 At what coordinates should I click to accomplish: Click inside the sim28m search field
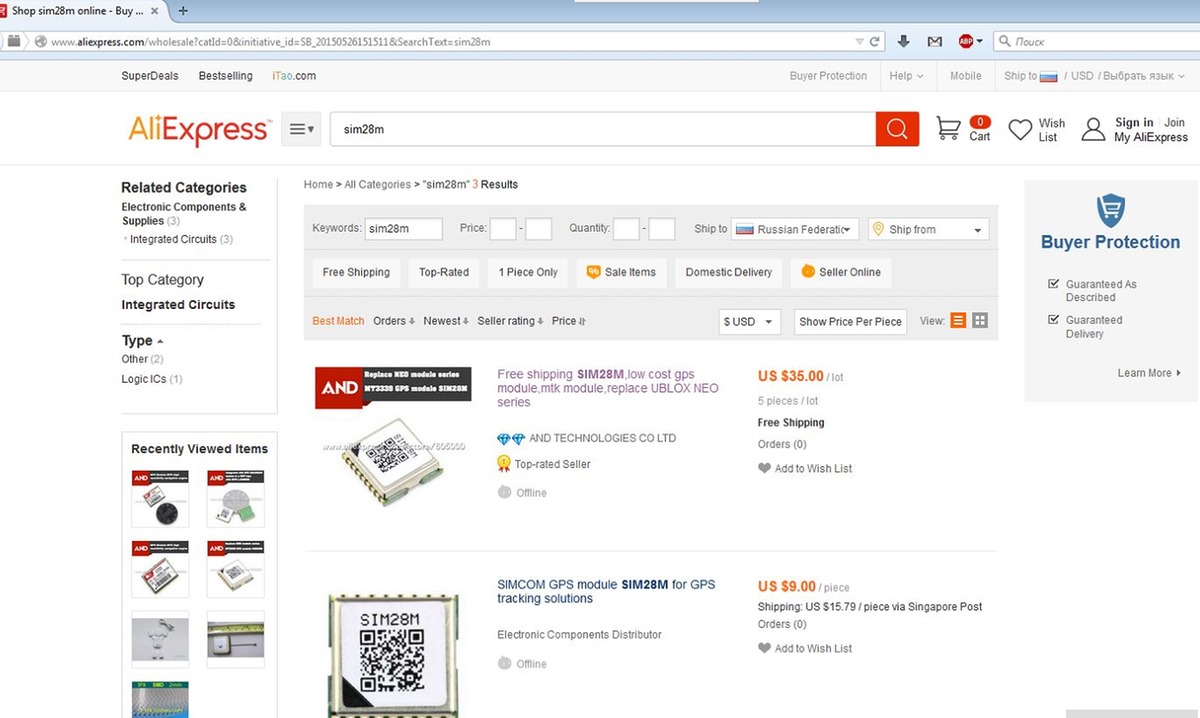[603, 129]
